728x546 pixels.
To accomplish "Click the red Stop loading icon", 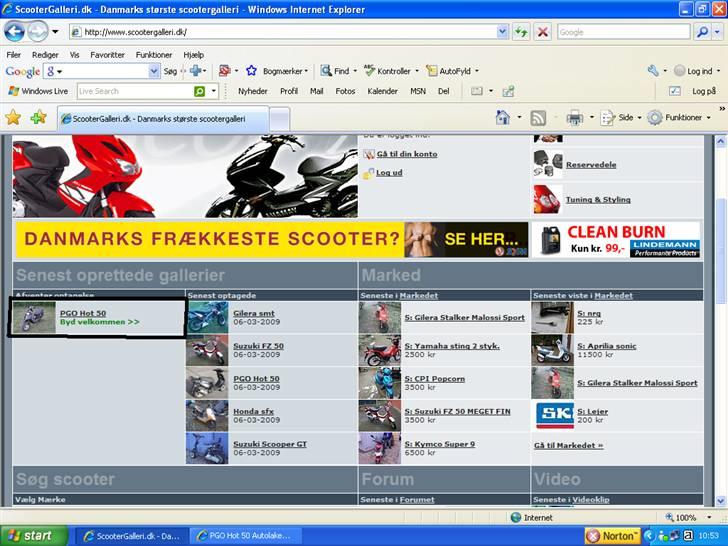I will tap(542, 32).
